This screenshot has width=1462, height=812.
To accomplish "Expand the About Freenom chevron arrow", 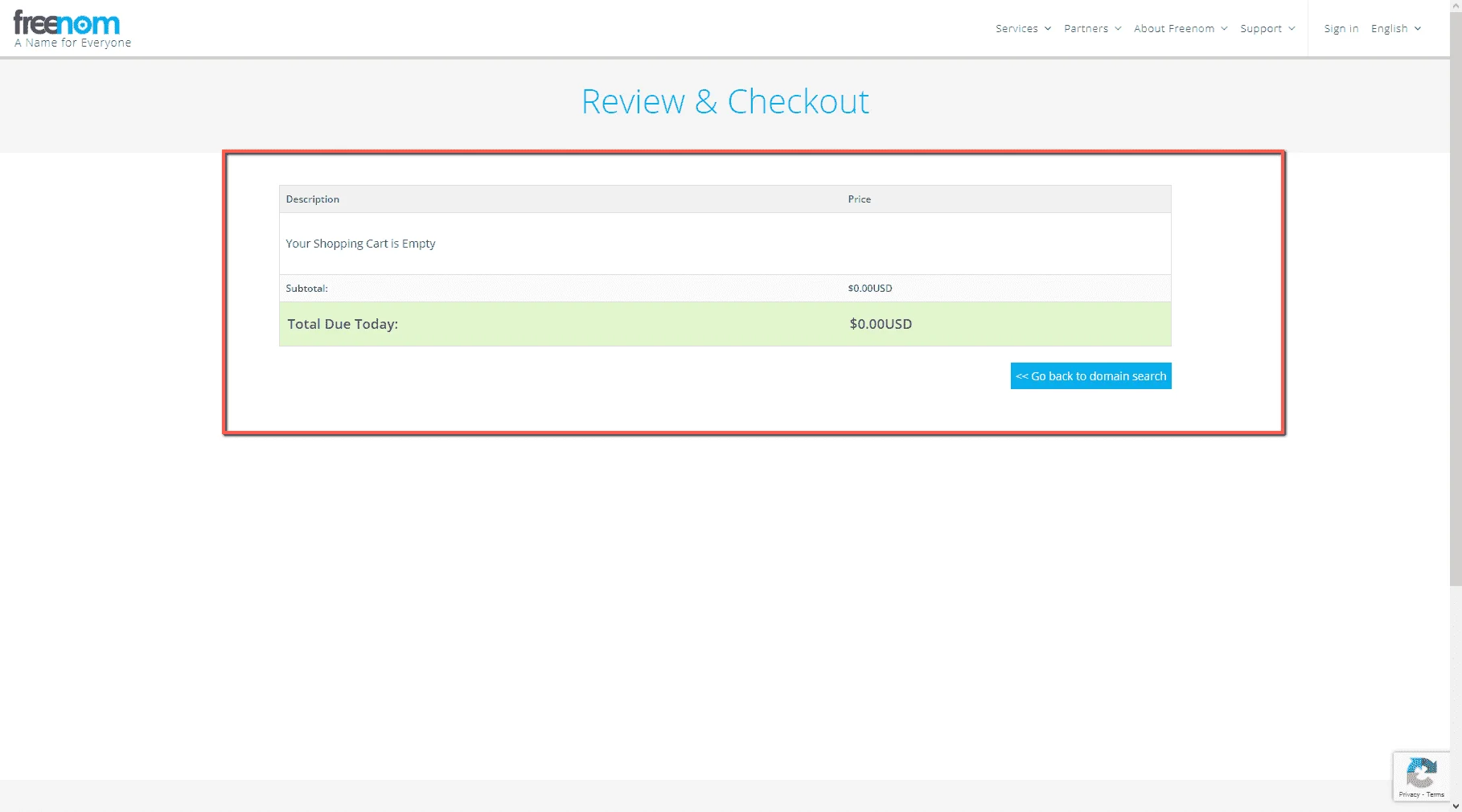I will (1224, 28).
